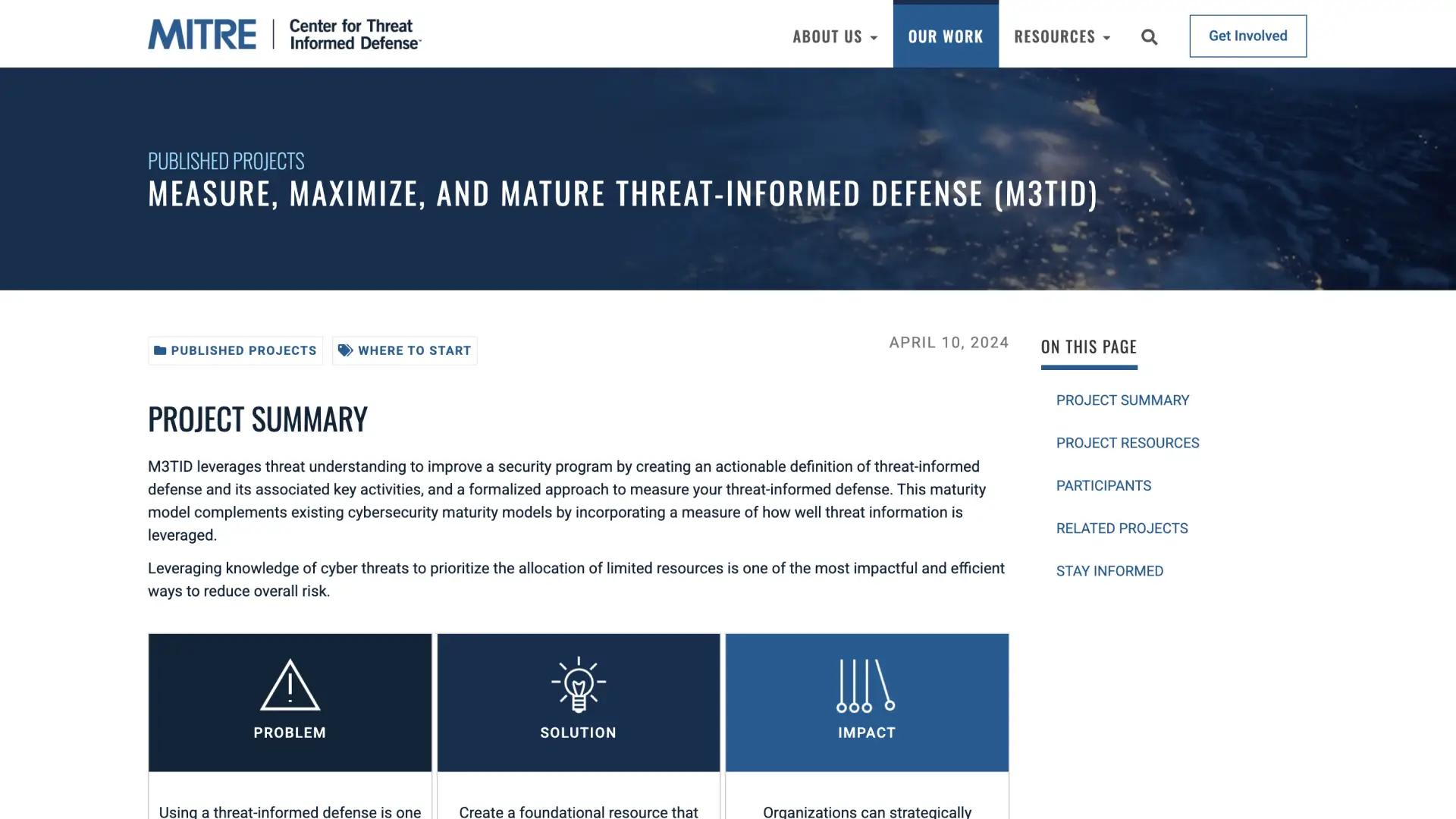The width and height of the screenshot is (1456, 819).
Task: Open the Where to Start tag link
Action: point(414,350)
